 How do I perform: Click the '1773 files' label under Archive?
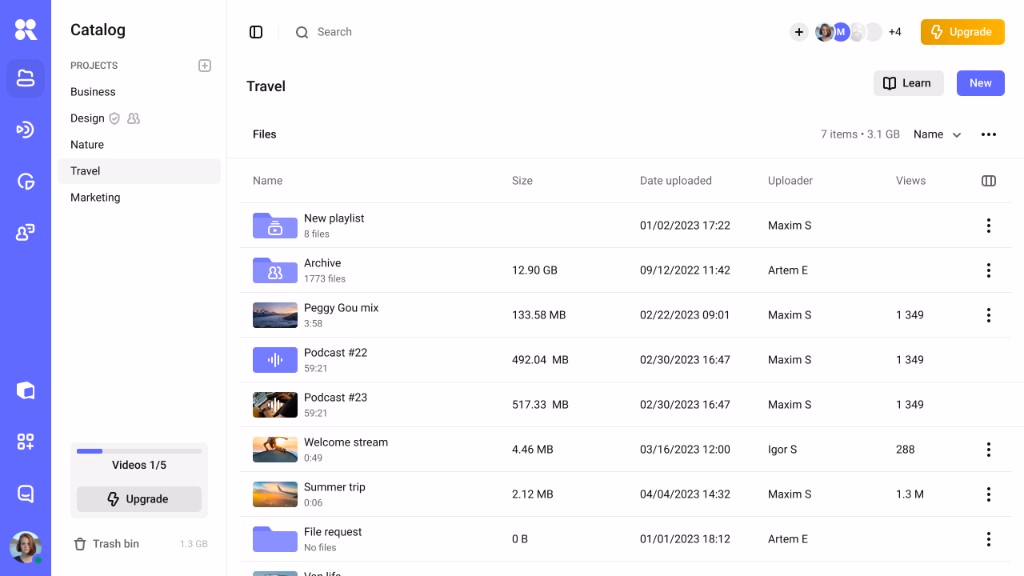click(x=325, y=279)
